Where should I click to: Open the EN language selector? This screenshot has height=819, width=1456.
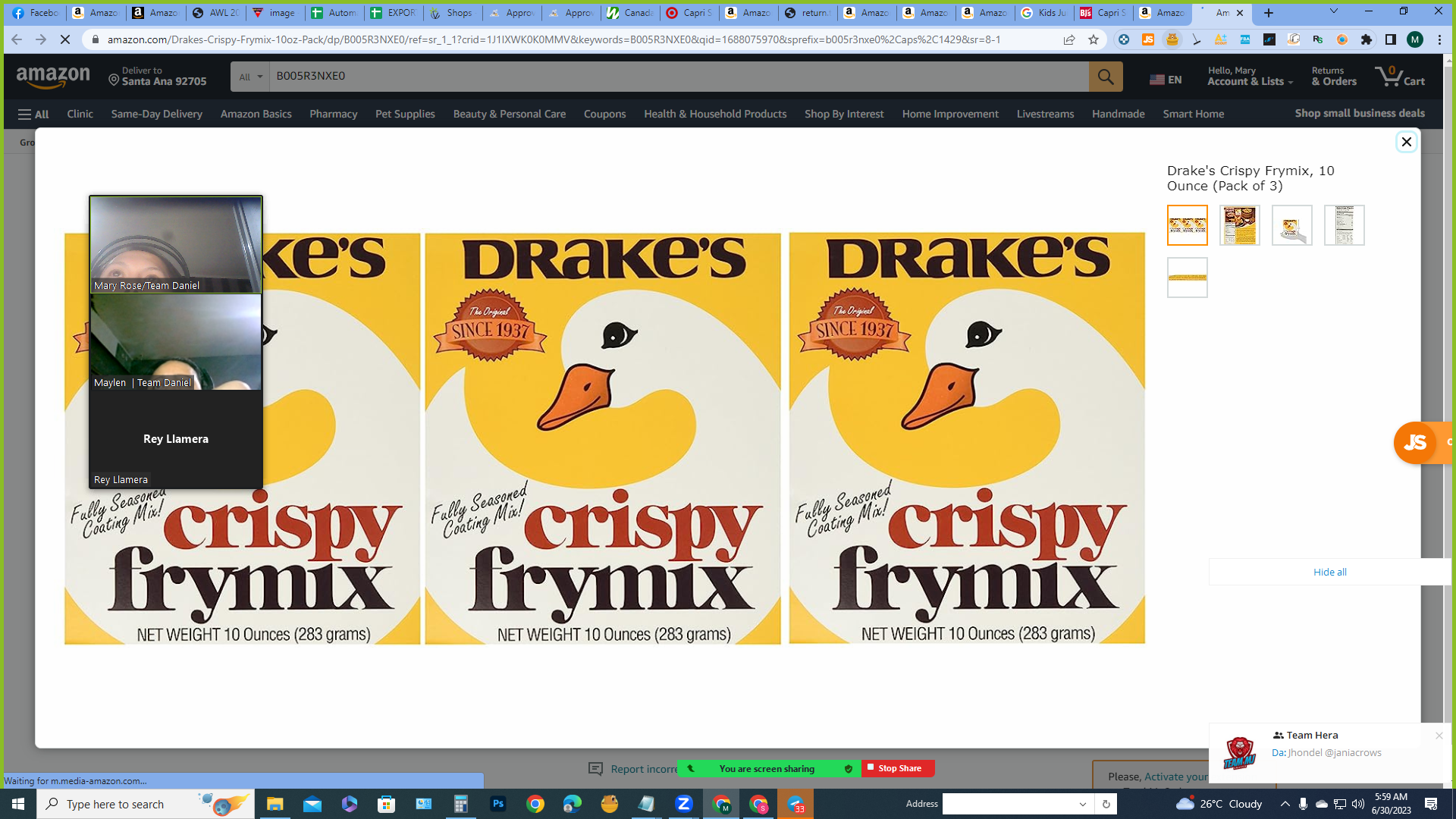tap(1166, 79)
